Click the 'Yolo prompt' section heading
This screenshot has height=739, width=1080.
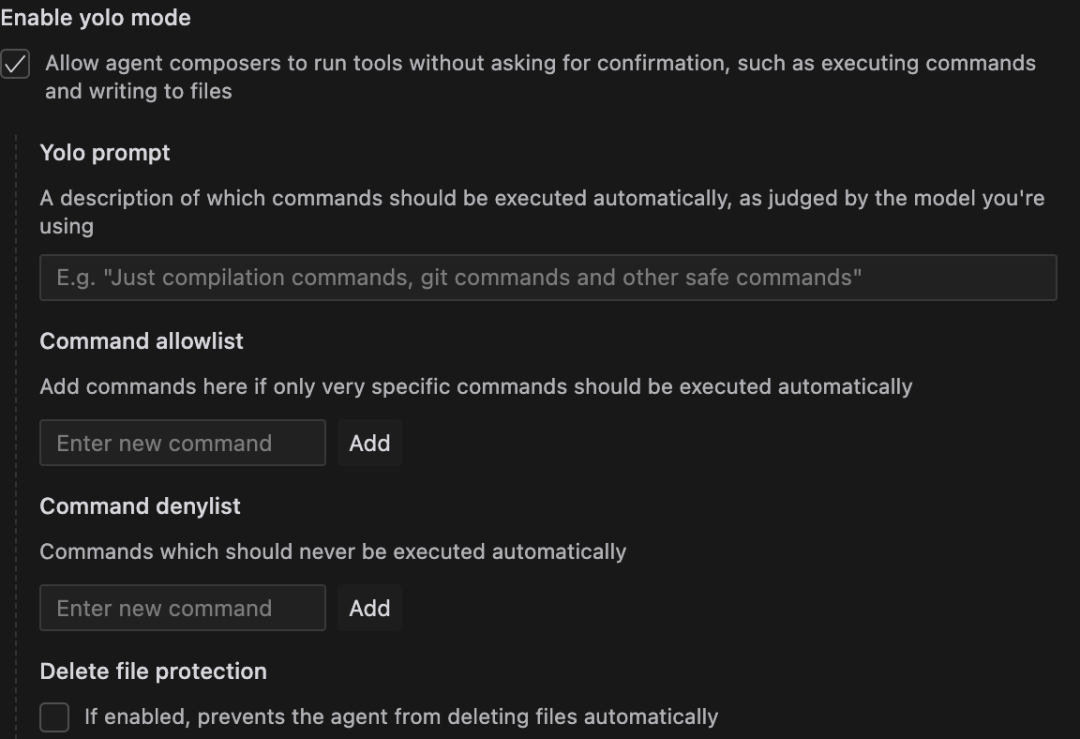pyautogui.click(x=105, y=153)
